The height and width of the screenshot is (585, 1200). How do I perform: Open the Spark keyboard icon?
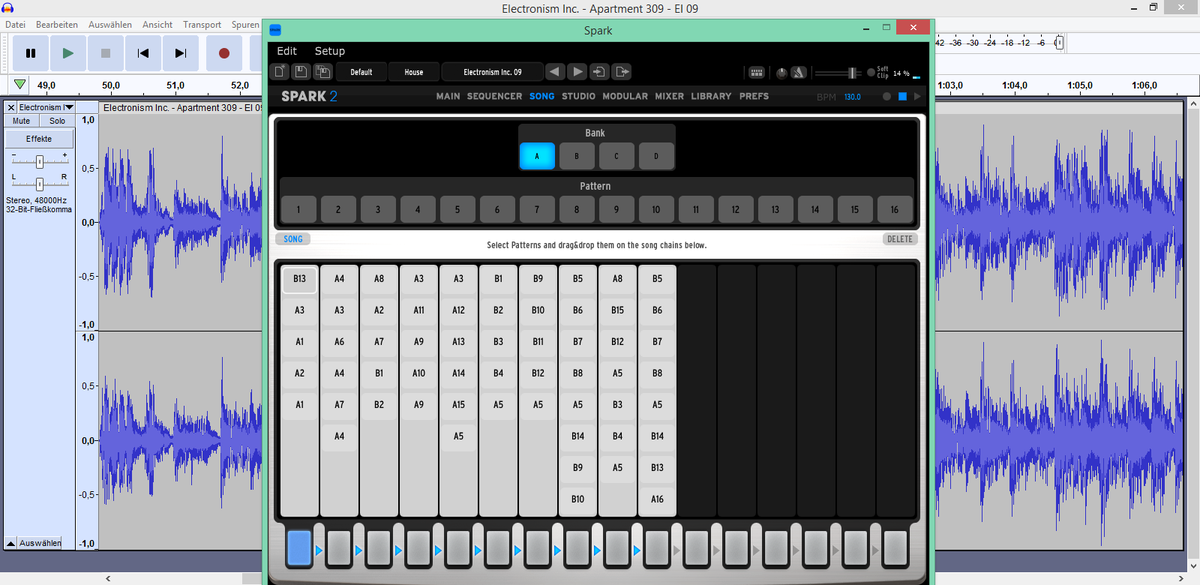tap(757, 73)
